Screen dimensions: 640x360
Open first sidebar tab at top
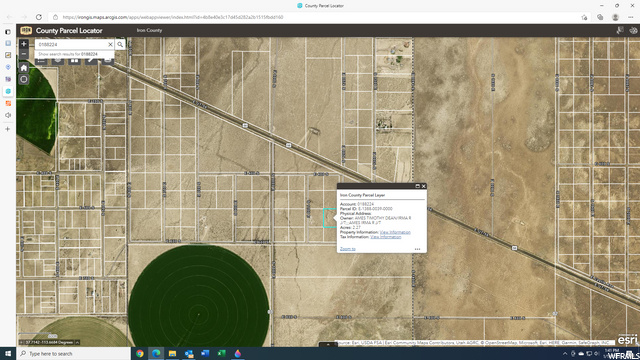pyautogui.click(x=8, y=31)
